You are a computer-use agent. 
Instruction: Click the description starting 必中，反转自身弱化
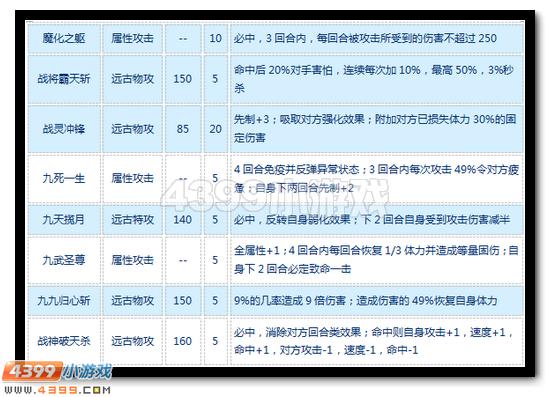coord(372,220)
